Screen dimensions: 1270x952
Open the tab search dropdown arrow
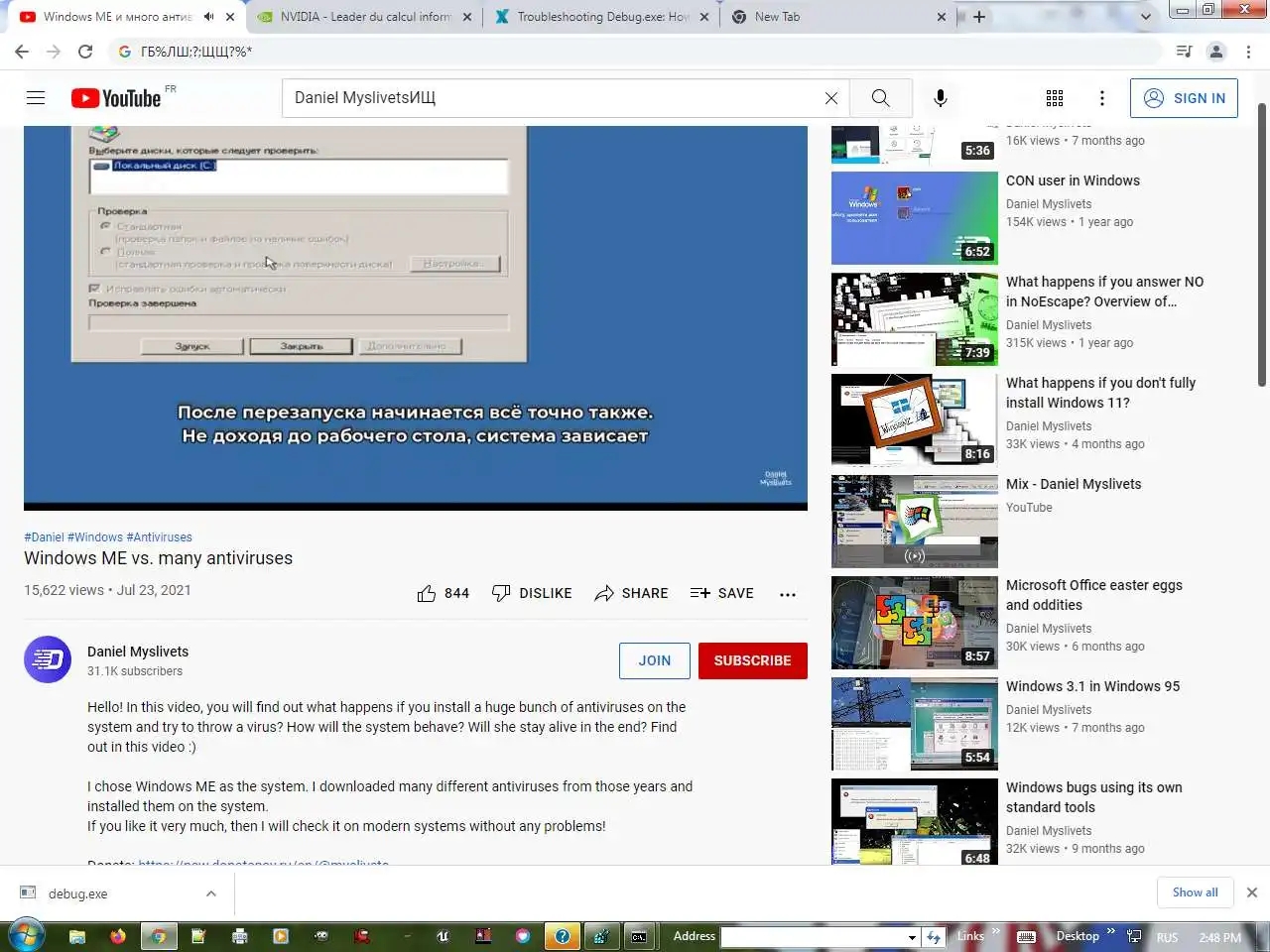(x=1146, y=17)
